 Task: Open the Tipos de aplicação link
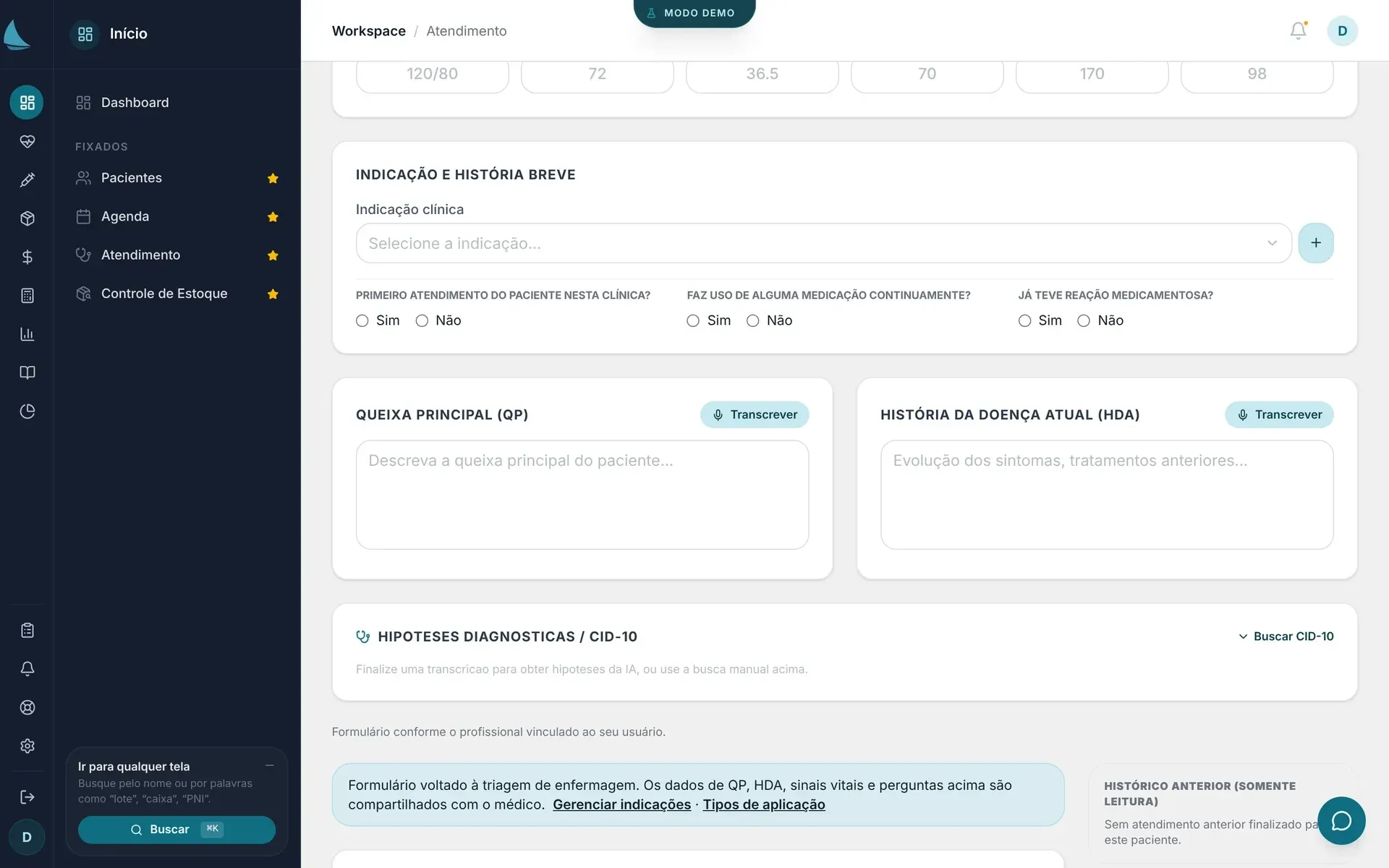pos(764,804)
